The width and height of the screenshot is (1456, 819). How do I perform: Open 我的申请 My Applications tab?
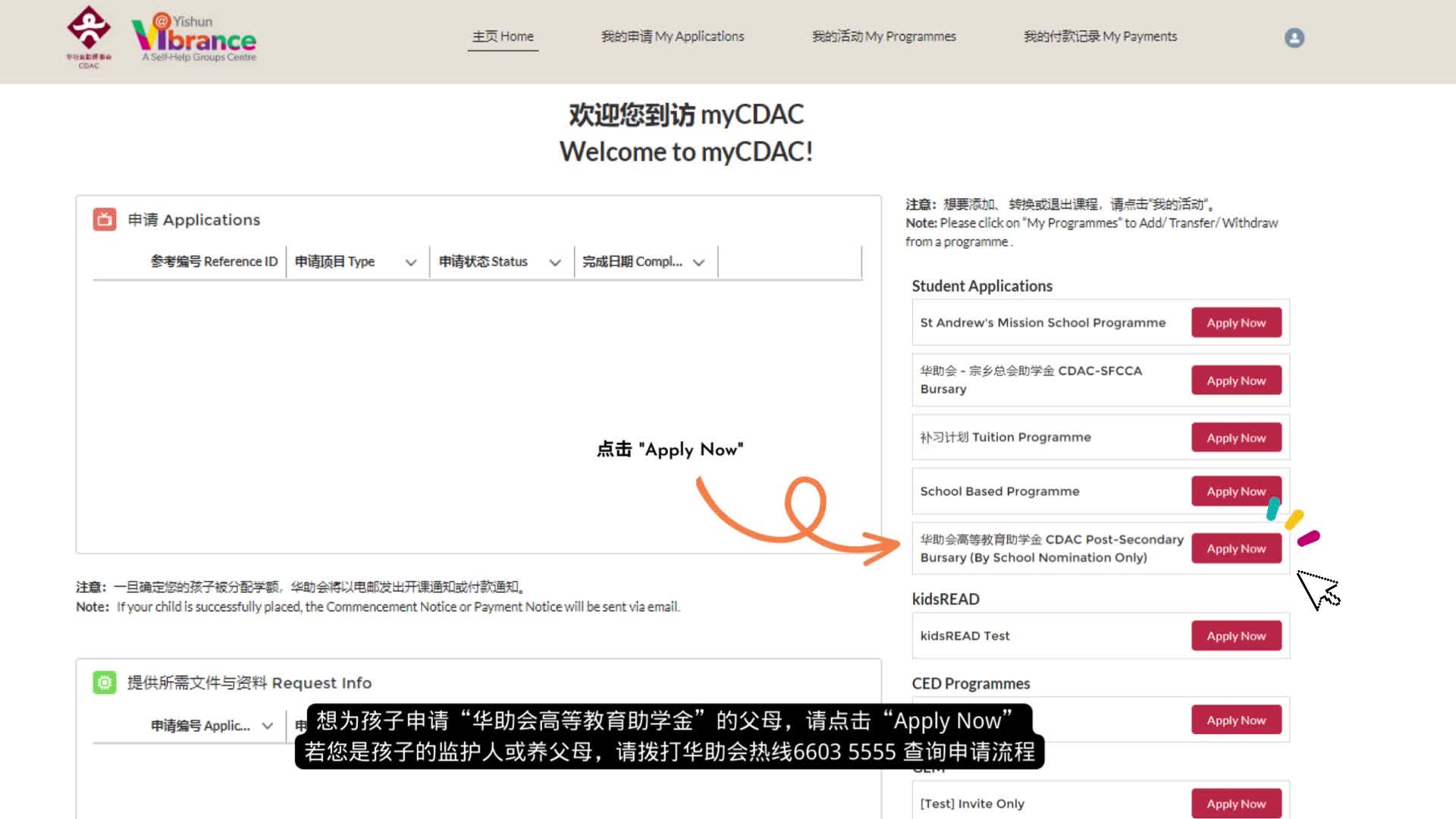(673, 36)
